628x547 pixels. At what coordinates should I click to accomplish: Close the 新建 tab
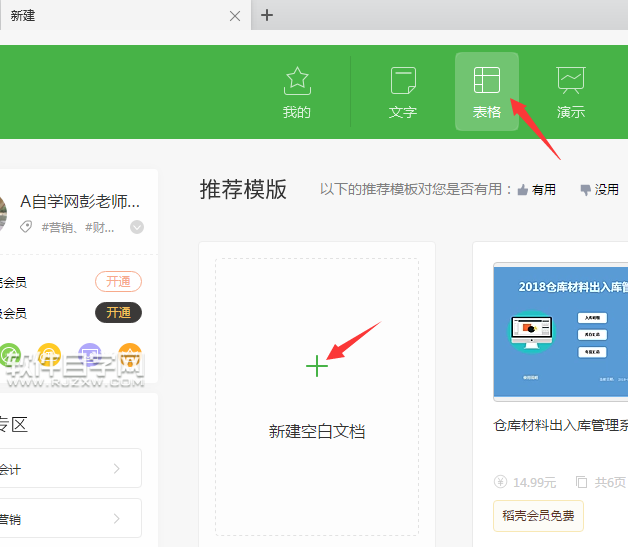235,16
